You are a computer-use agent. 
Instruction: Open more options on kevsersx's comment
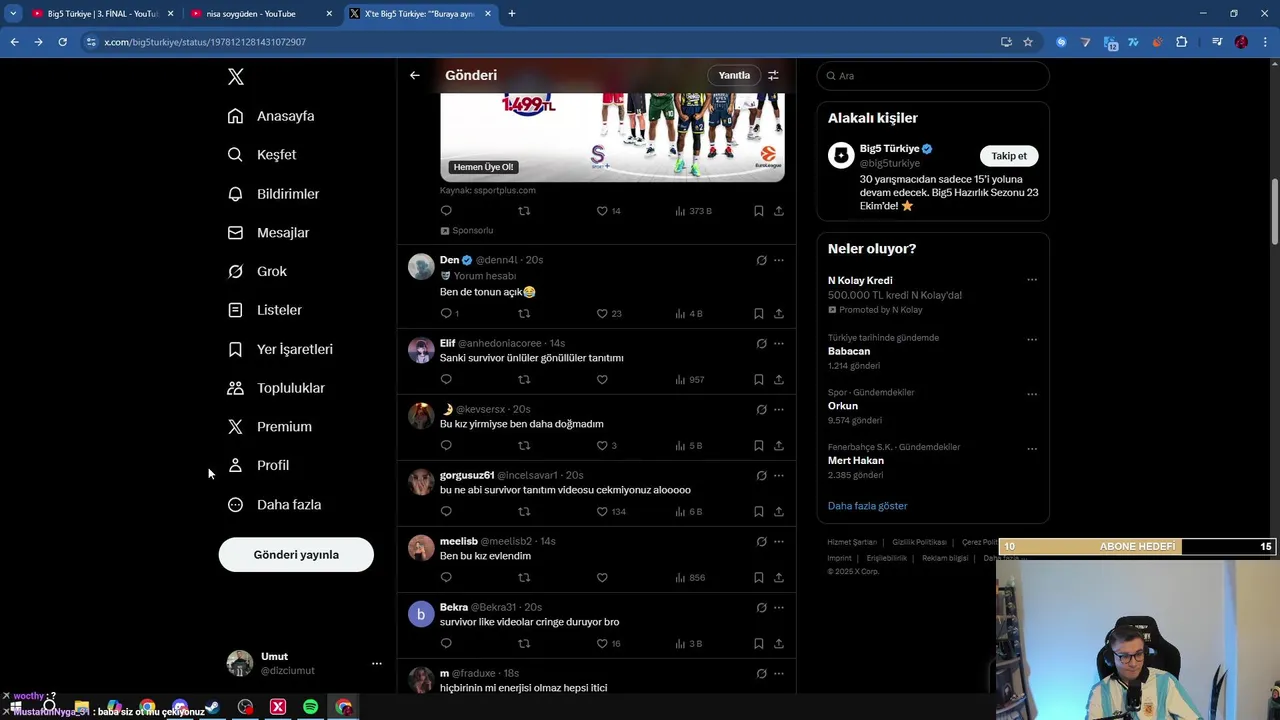tap(779, 410)
